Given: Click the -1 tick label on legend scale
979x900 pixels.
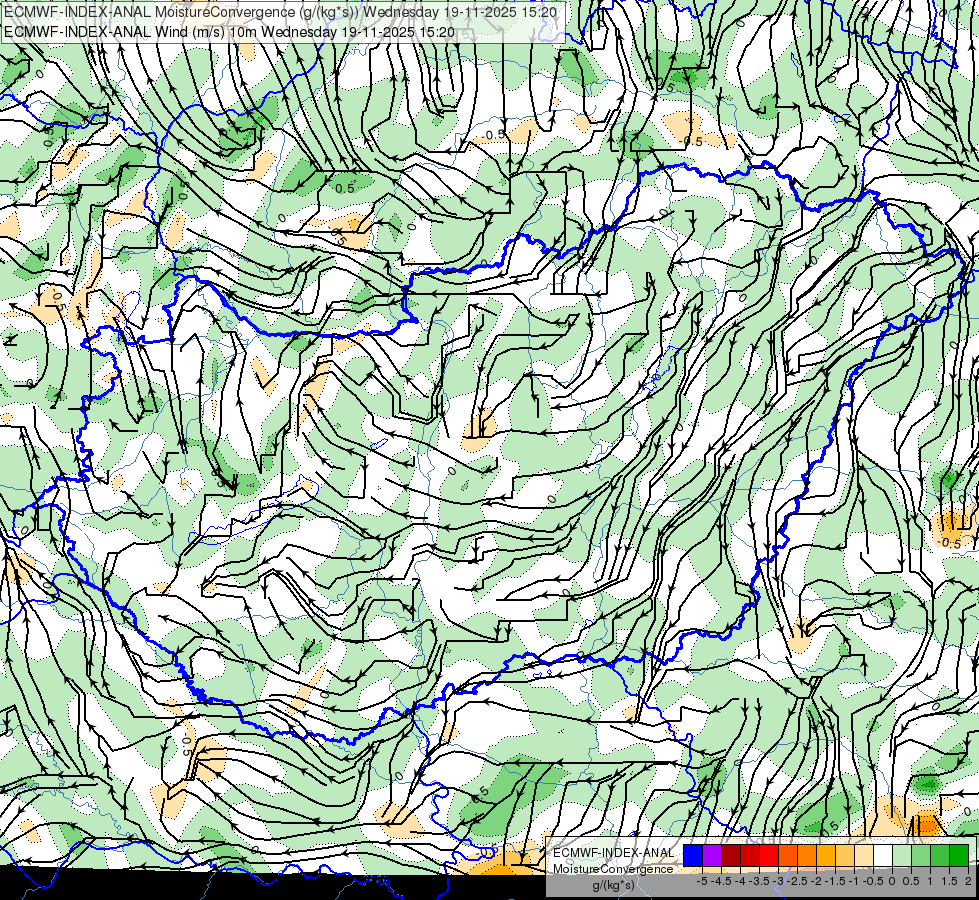Looking at the screenshot, I should 855,881.
